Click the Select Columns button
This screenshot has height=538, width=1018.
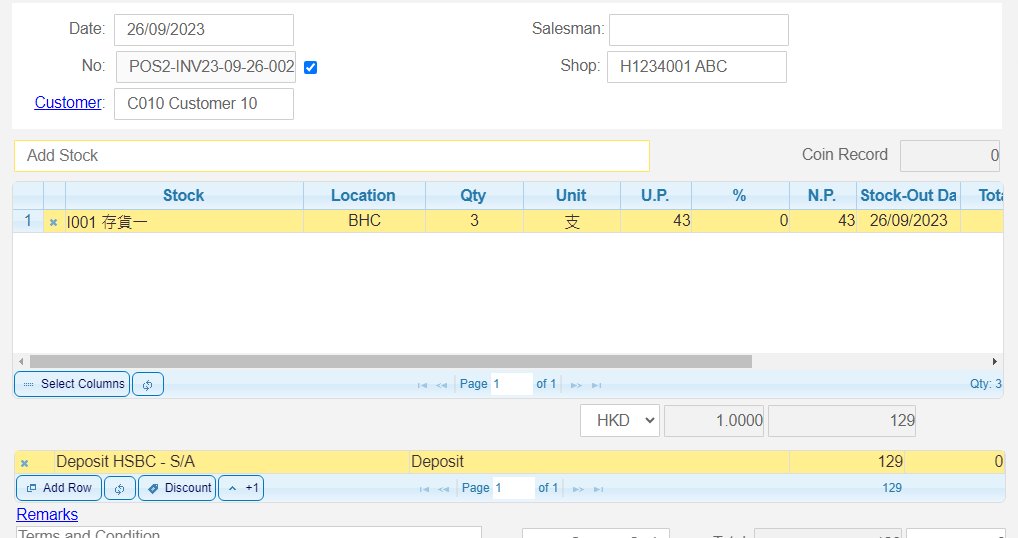72,384
